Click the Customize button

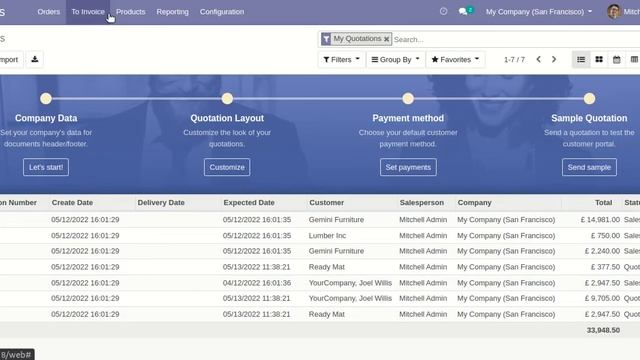pos(227,167)
